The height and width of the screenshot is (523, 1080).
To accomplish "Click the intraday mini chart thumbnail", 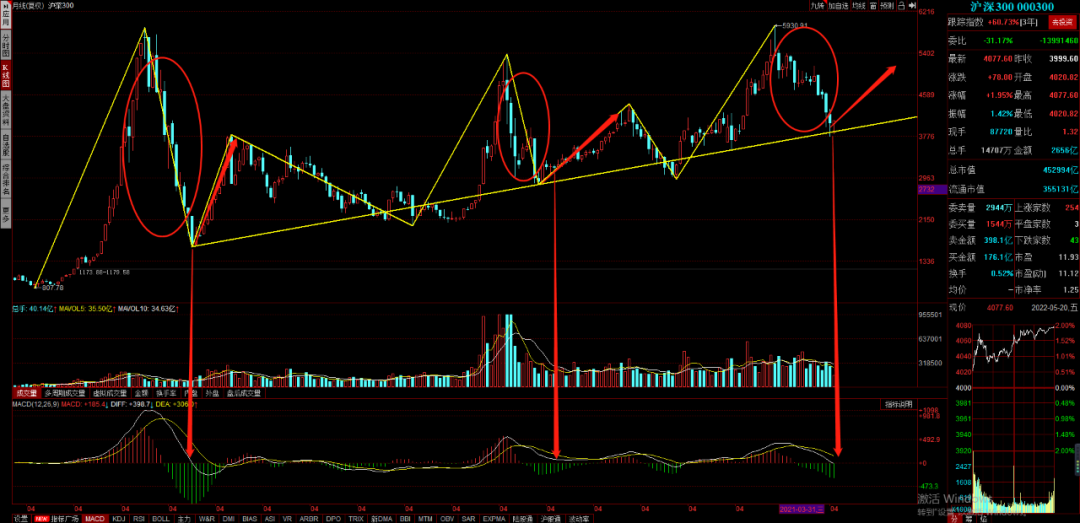I will [x=1012, y=417].
